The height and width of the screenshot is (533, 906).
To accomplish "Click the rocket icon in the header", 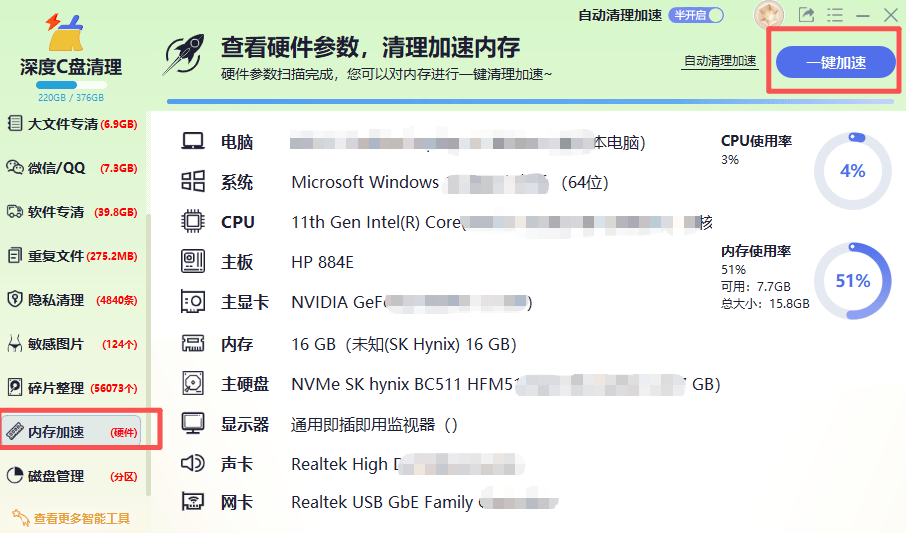I will pos(184,55).
